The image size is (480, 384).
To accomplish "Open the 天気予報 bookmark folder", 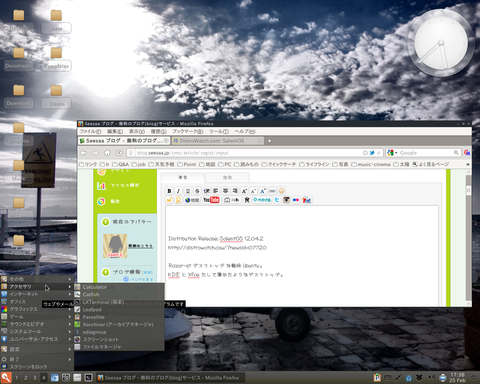I will [x=162, y=164].
